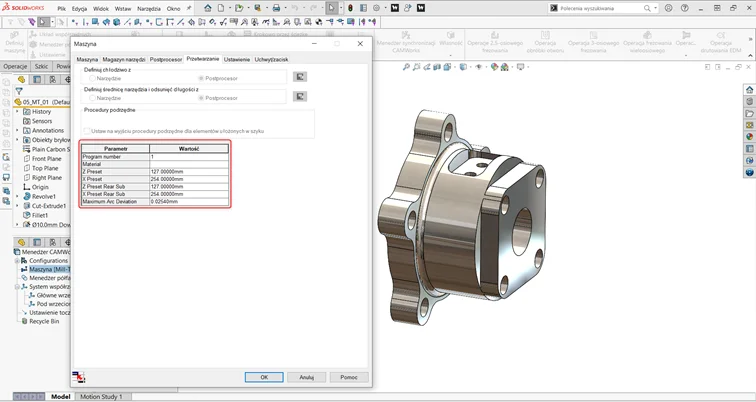This screenshot has width=756, height=402.
Task: Click the Section View icon in the view toolbar
Action: tap(437, 67)
